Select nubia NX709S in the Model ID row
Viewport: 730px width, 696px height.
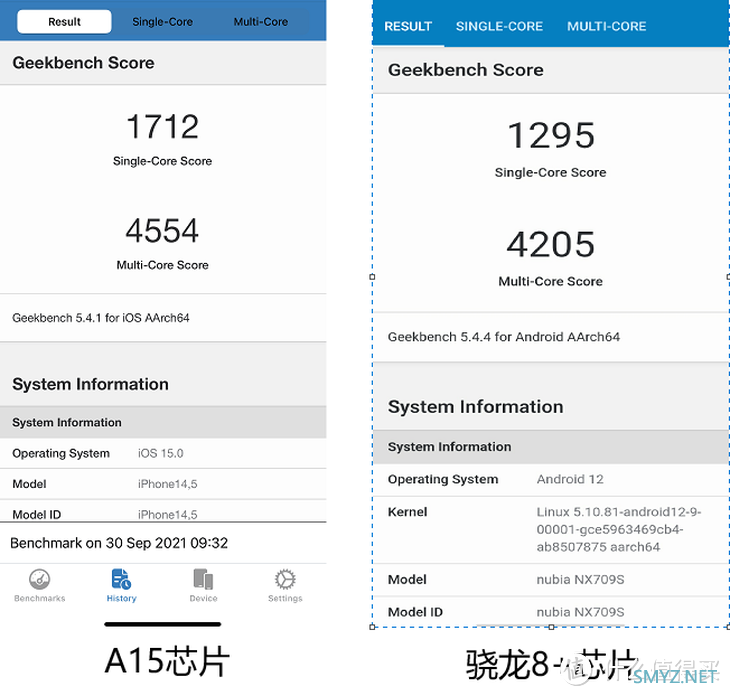[580, 612]
